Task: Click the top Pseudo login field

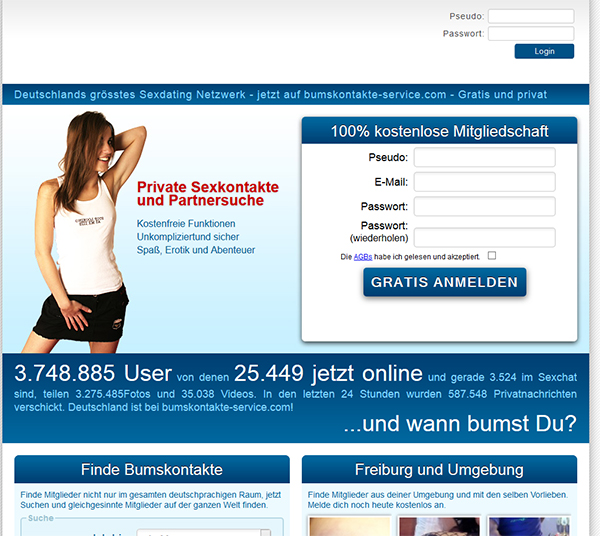Action: 531,16
